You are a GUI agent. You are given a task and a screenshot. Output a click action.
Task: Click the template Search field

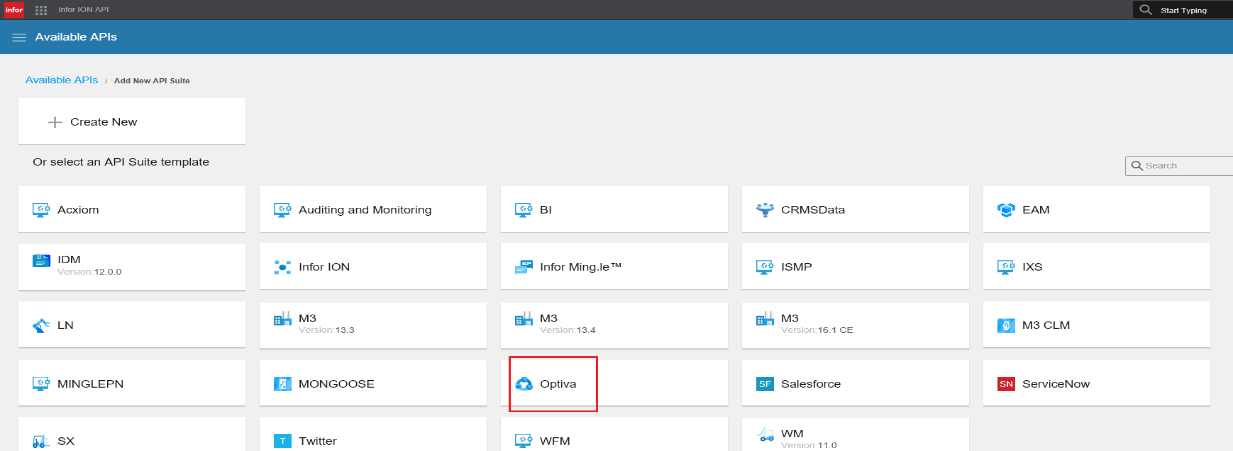pos(1180,166)
